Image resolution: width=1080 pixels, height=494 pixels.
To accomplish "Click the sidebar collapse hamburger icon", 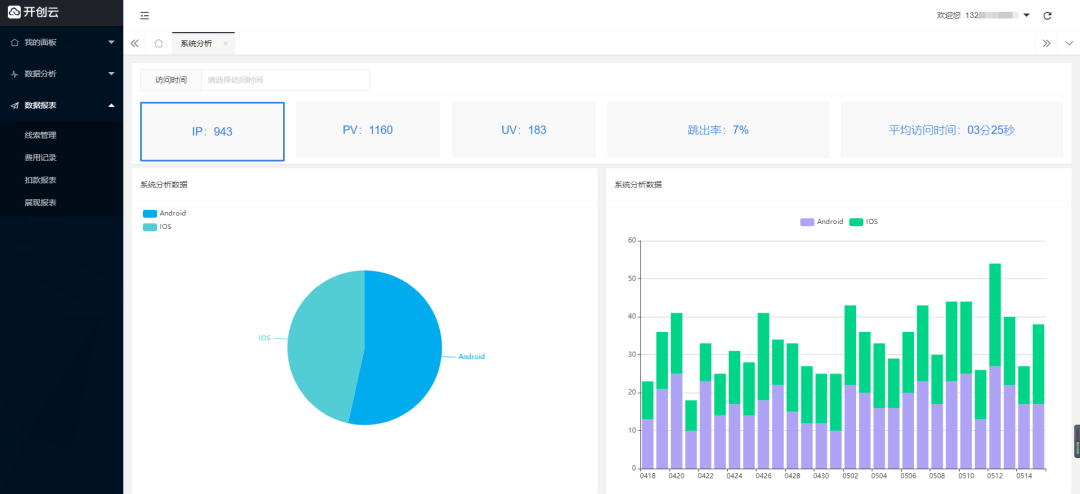I will [145, 15].
